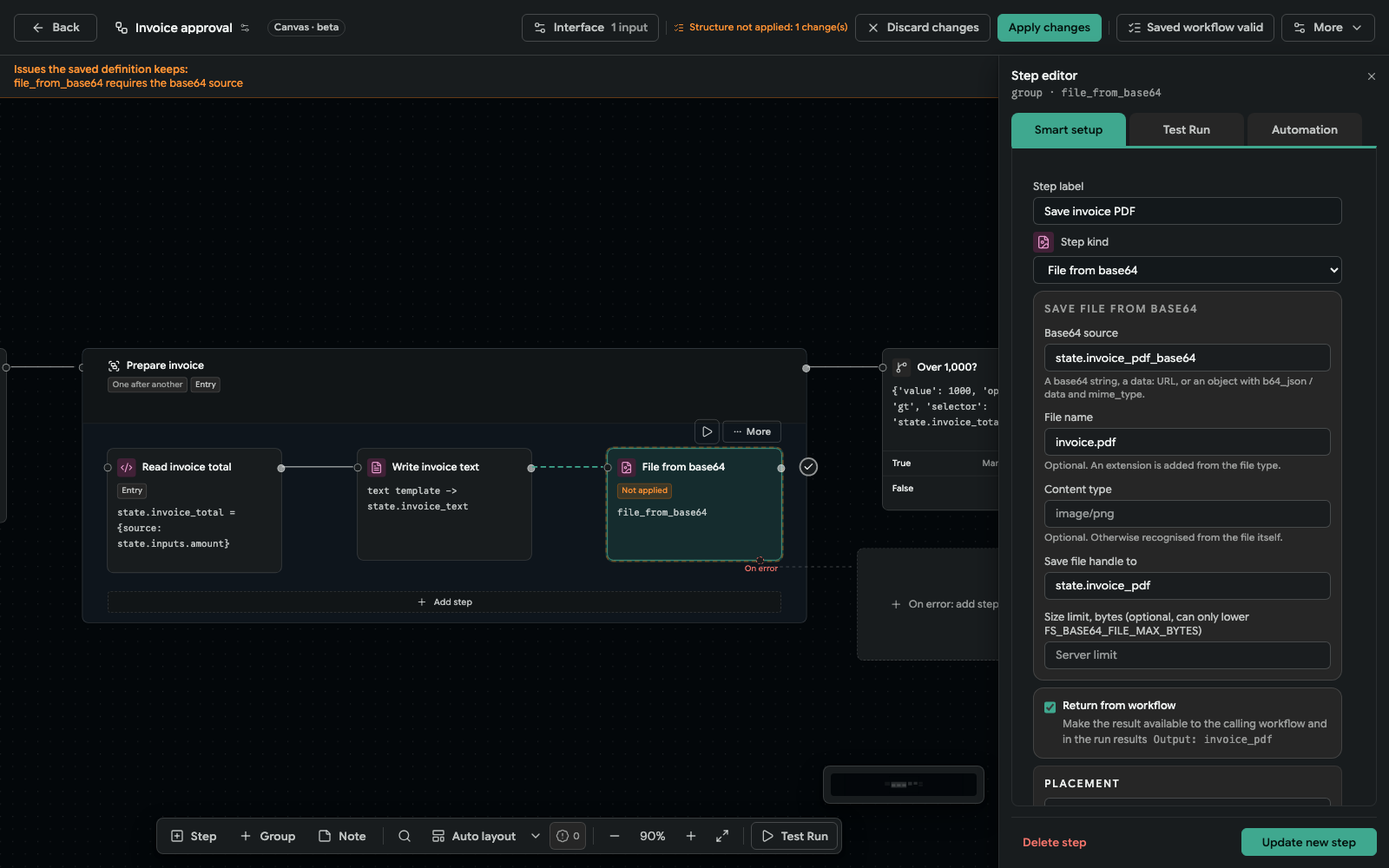Go Back to the previous page

pos(56,28)
